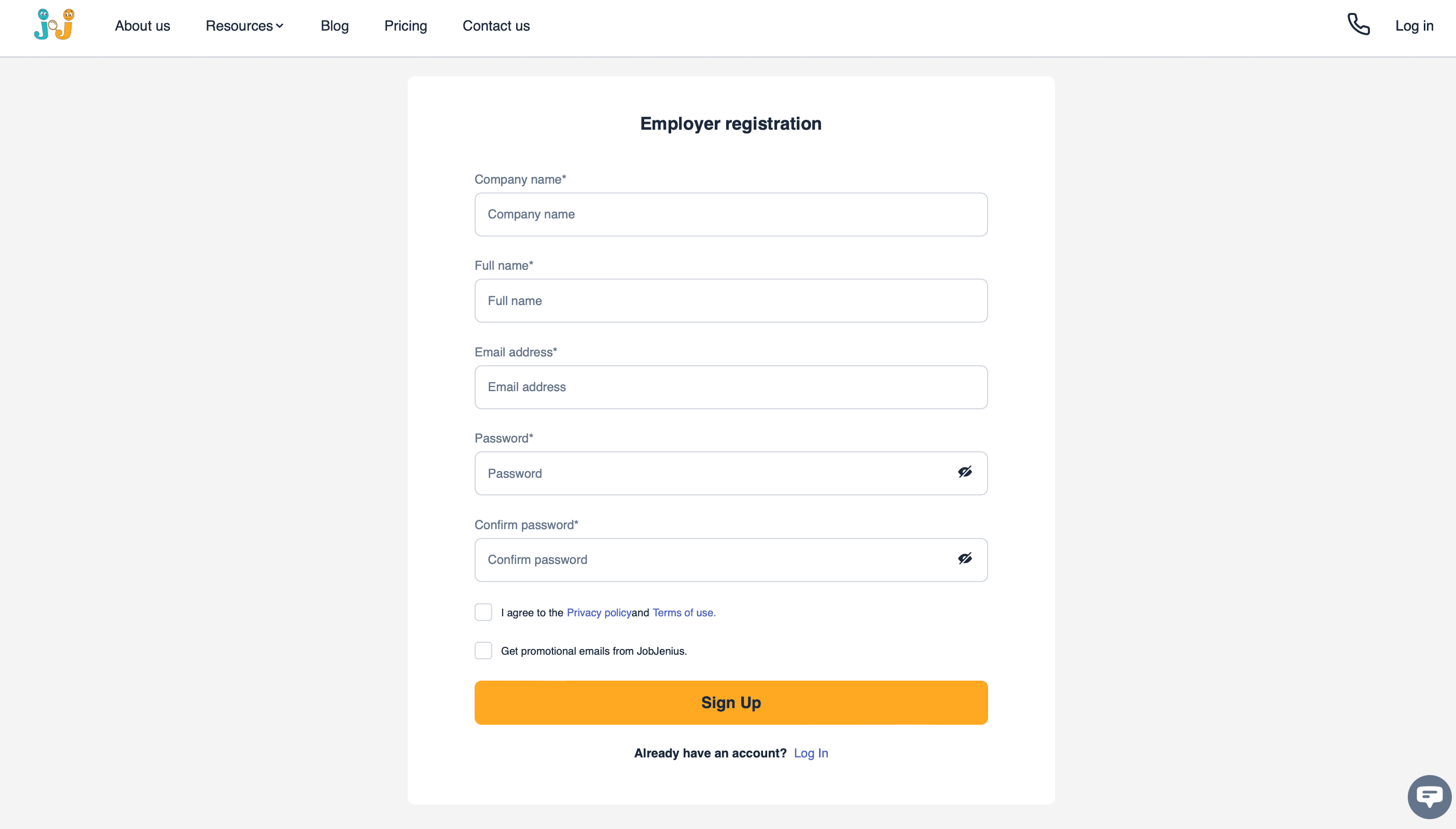Screen dimensions: 1456x829
Task: Click the confirm password visibility toggle icon
Action: tap(964, 558)
